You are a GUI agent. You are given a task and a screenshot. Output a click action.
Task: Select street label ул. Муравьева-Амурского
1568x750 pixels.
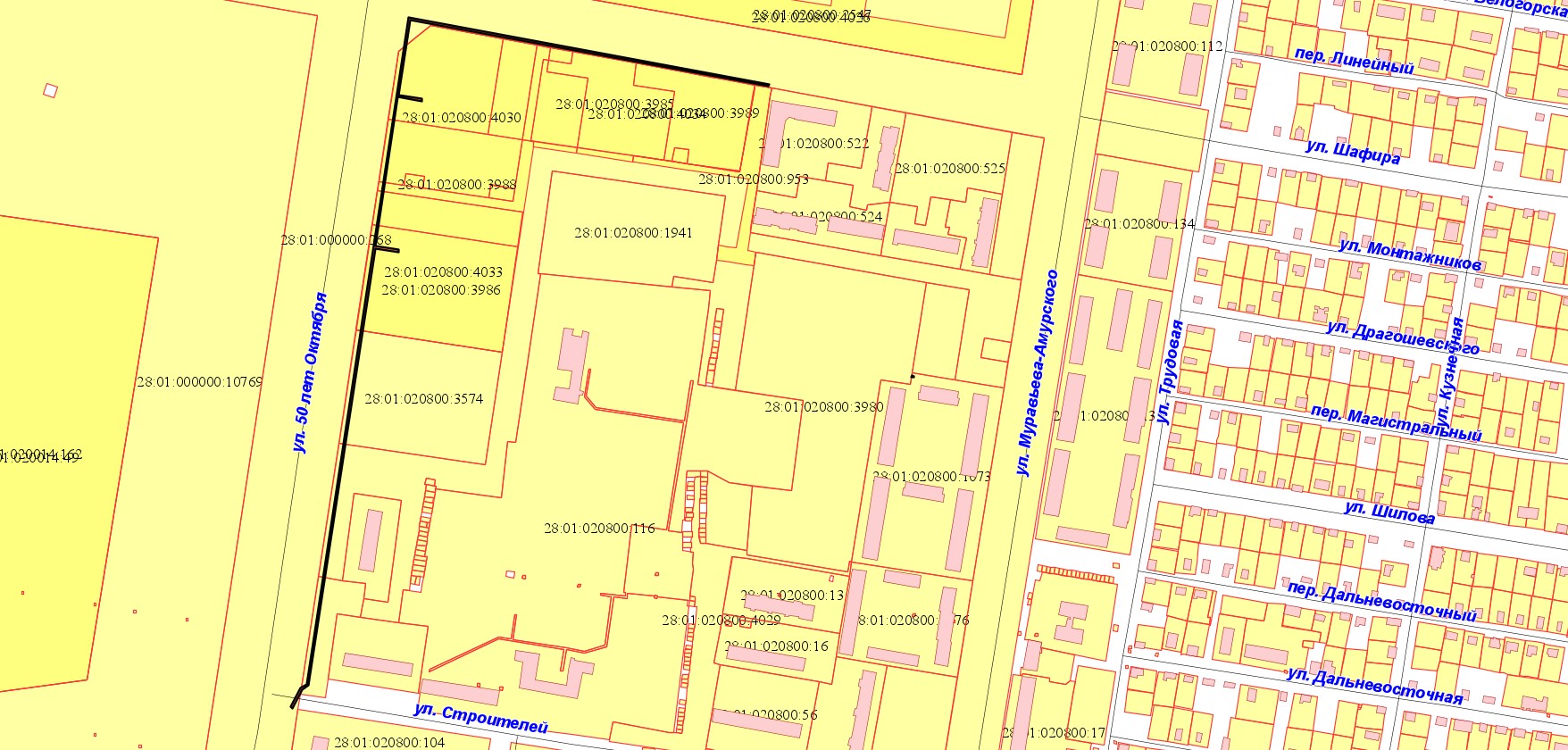pos(1038,372)
